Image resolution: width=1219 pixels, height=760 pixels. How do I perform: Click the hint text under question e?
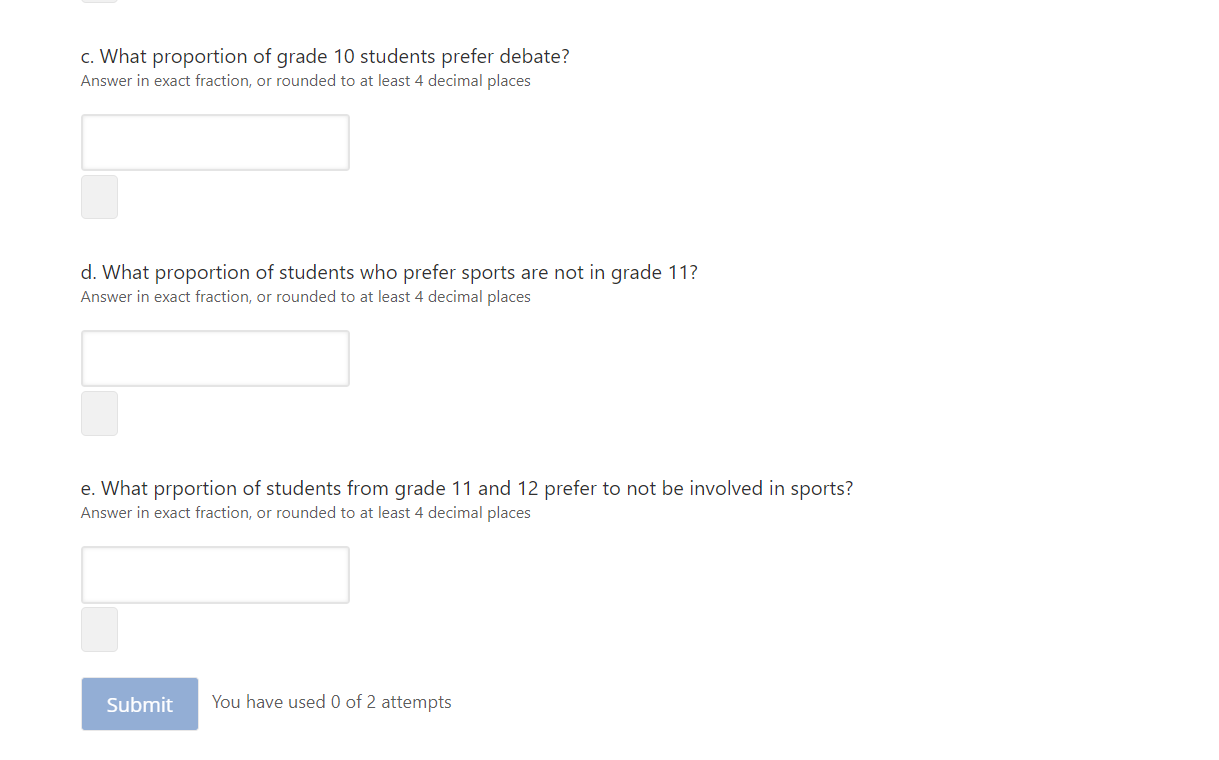(x=305, y=512)
